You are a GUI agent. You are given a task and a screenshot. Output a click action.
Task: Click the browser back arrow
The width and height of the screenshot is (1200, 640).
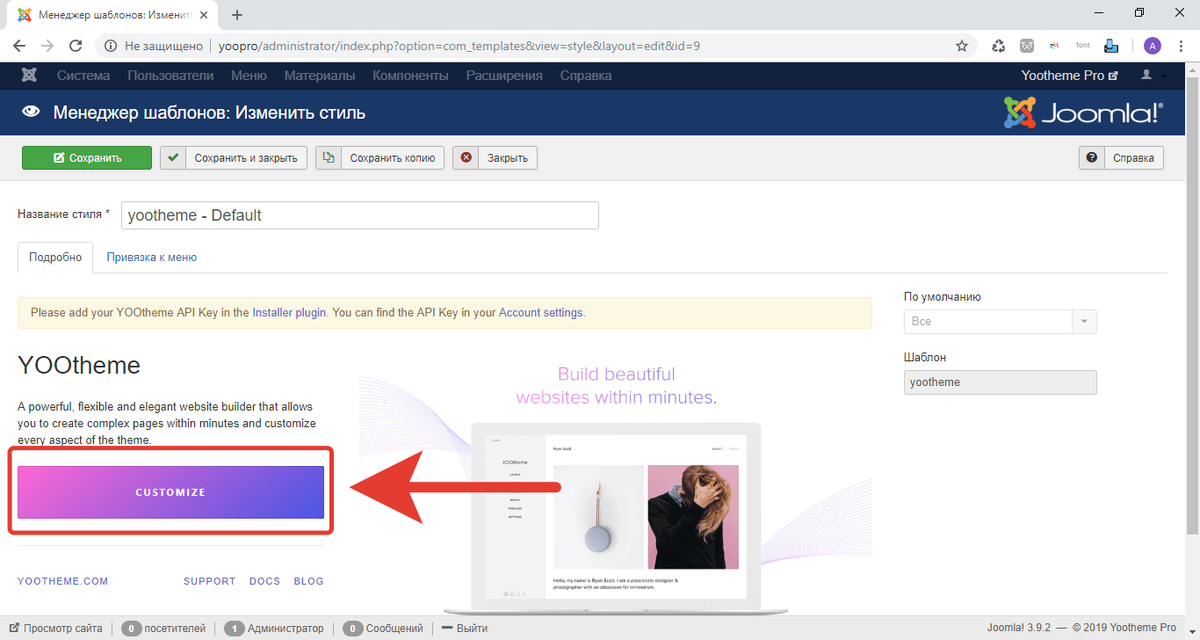pos(20,46)
